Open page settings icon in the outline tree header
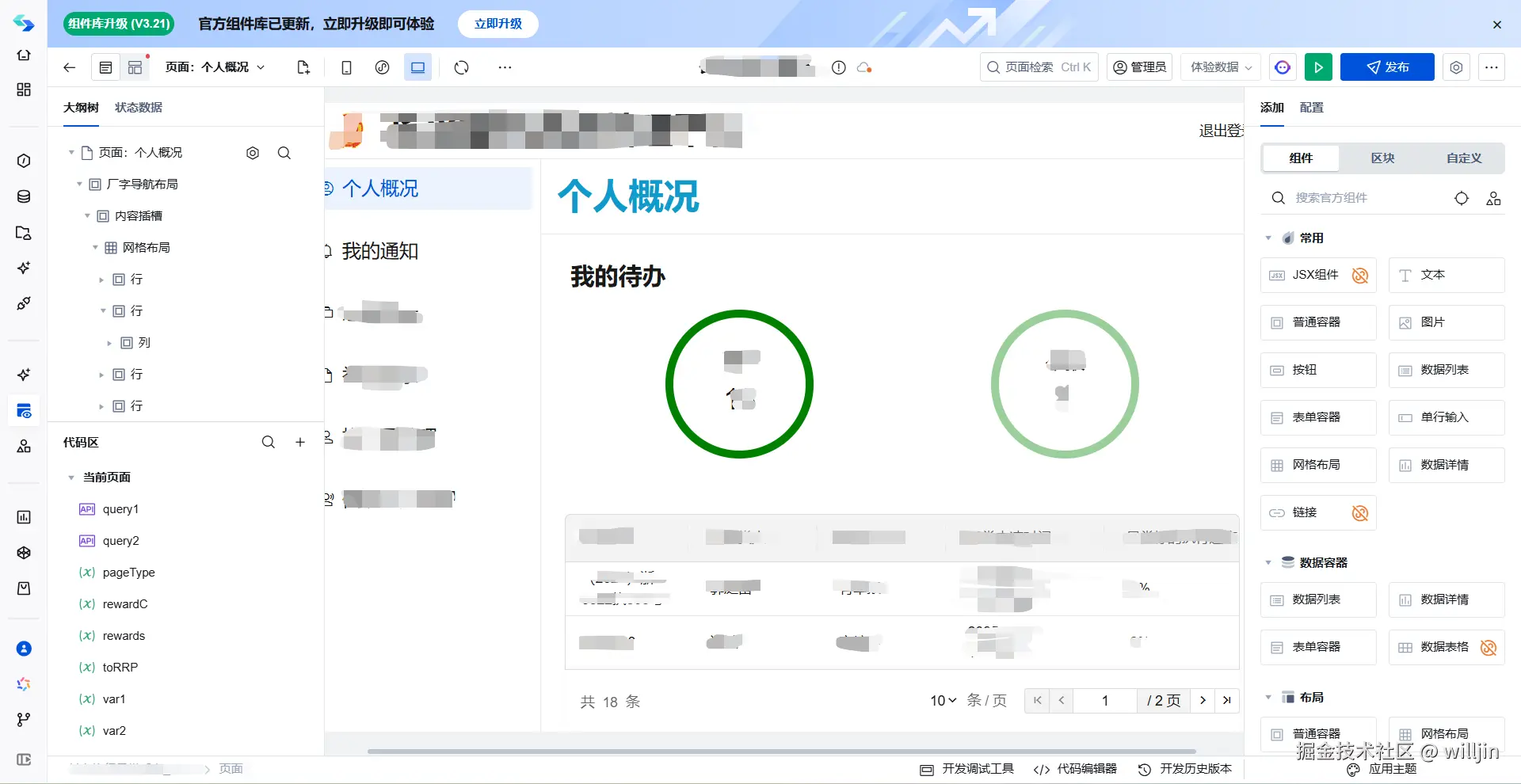The image size is (1521, 784). click(x=253, y=153)
